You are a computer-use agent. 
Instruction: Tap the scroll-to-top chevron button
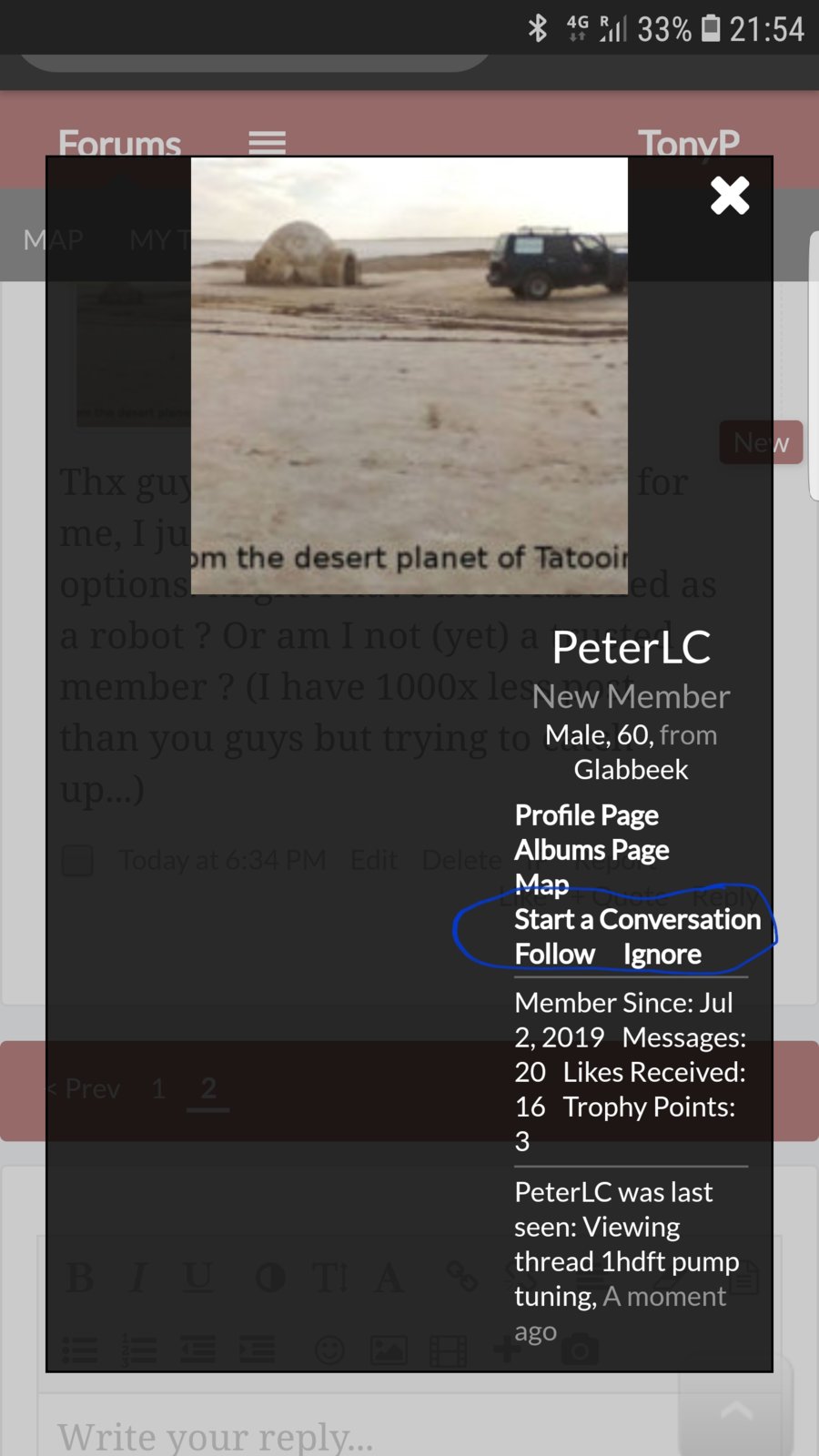tap(736, 1412)
